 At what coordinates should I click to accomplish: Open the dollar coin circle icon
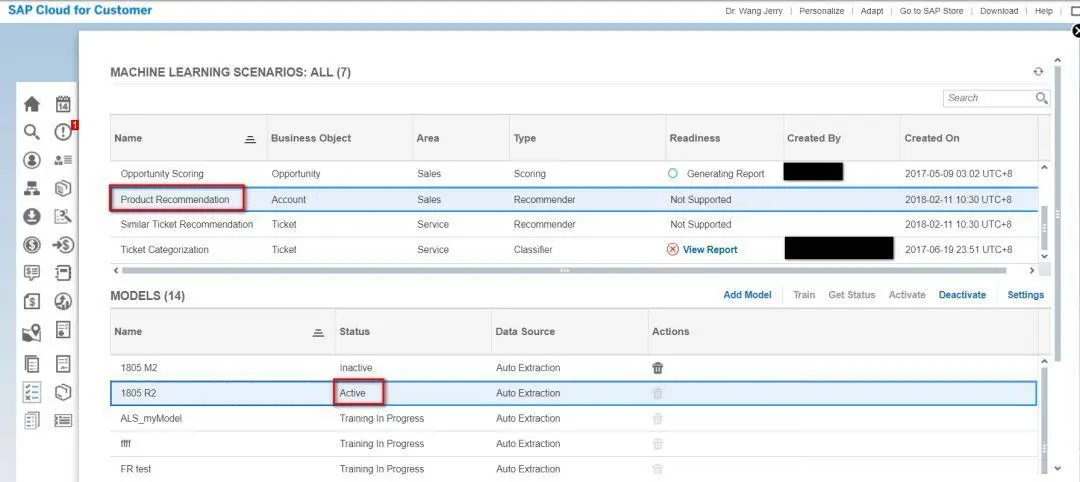coord(32,245)
